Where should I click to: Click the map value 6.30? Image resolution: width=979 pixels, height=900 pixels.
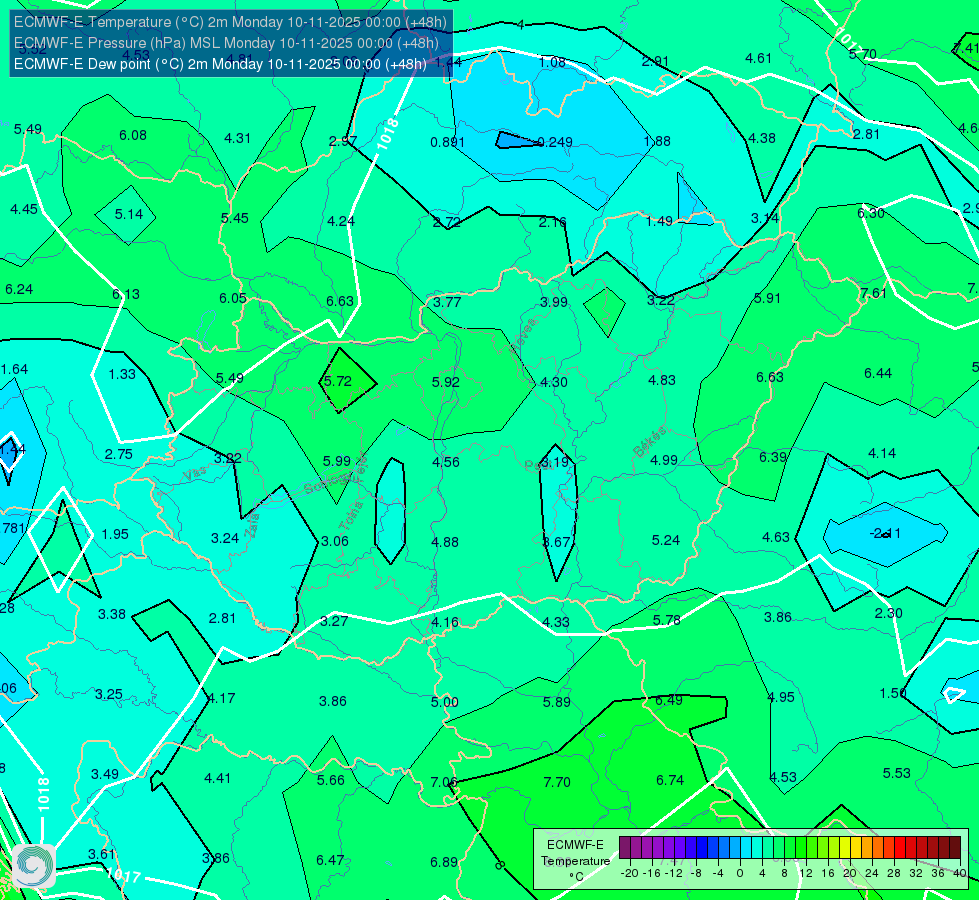(870, 214)
